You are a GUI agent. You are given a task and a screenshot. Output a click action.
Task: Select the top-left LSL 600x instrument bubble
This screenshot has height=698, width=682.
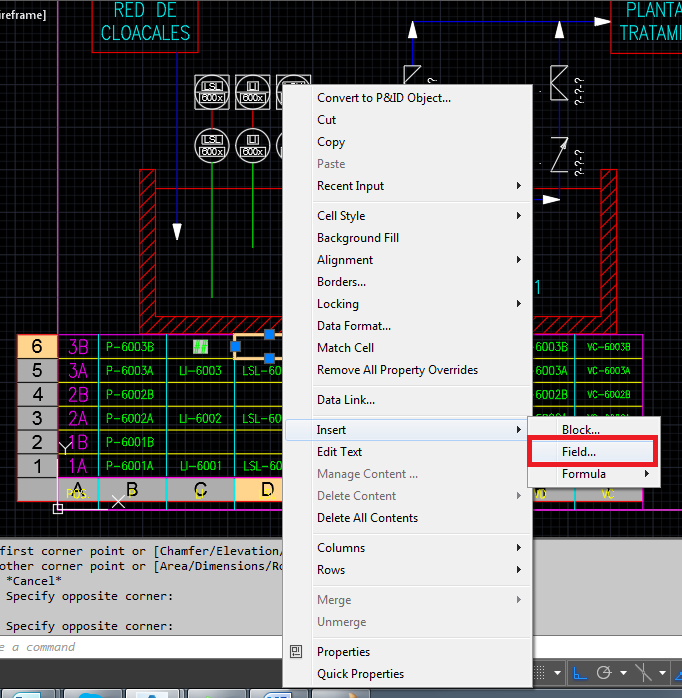(212, 92)
